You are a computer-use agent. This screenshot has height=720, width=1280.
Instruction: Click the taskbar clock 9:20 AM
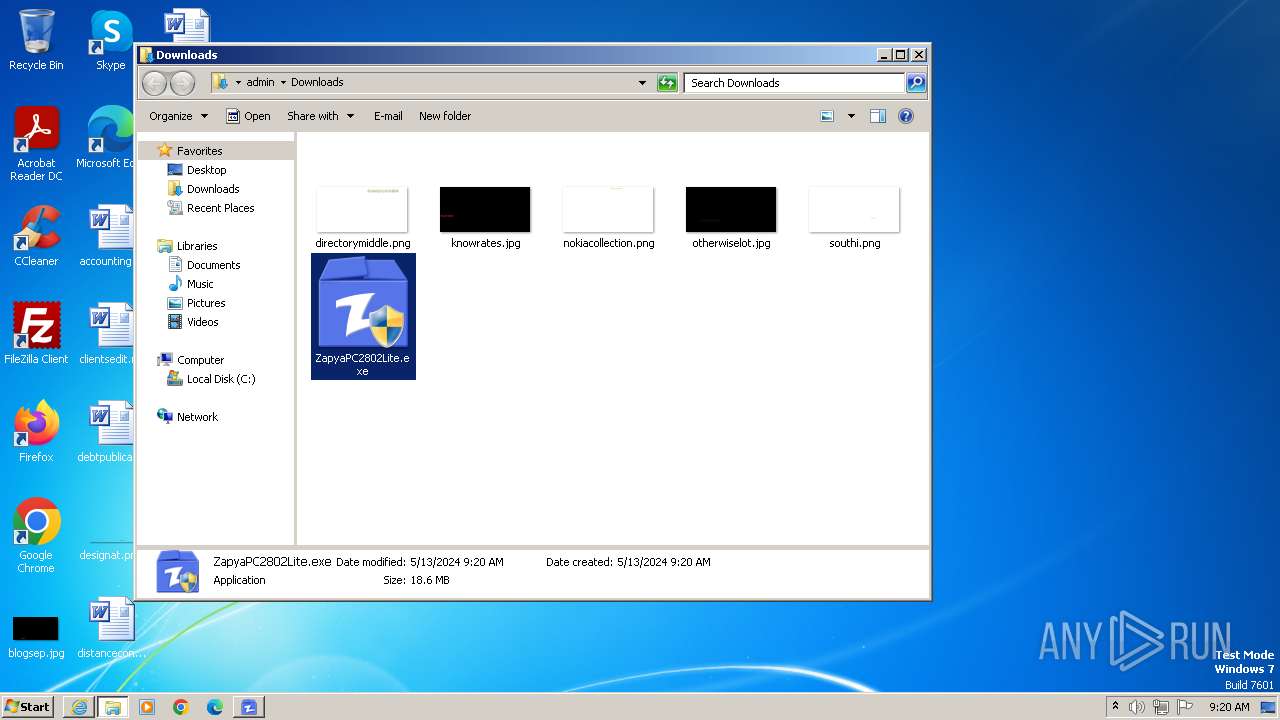(1229, 707)
